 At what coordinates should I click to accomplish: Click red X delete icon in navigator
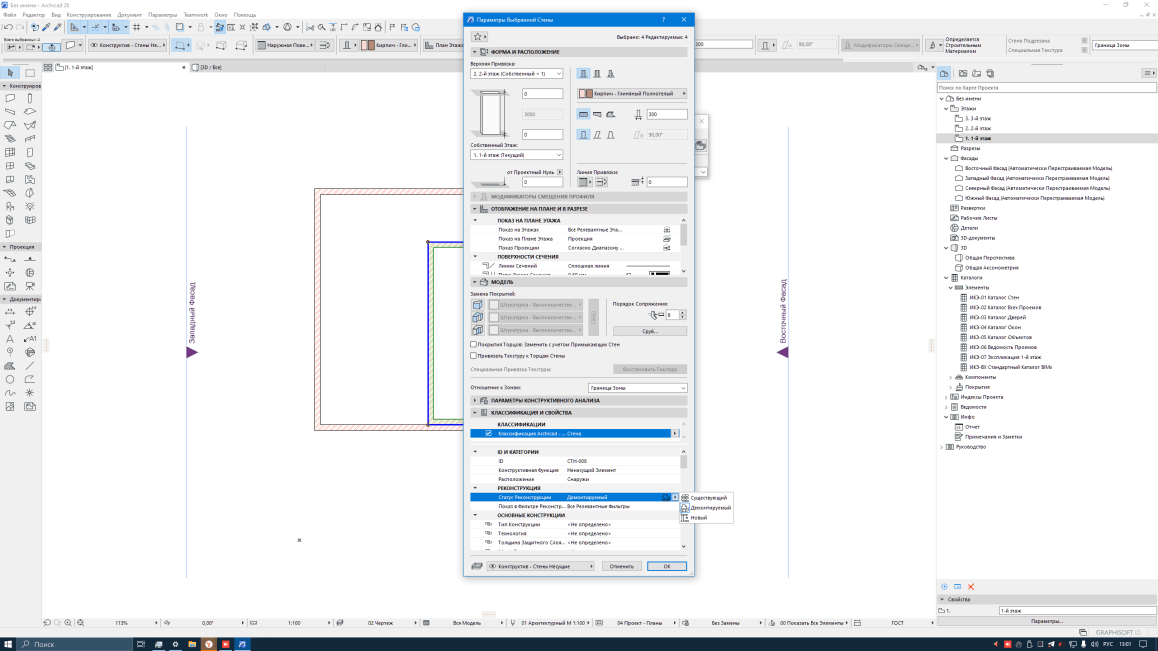[971, 587]
